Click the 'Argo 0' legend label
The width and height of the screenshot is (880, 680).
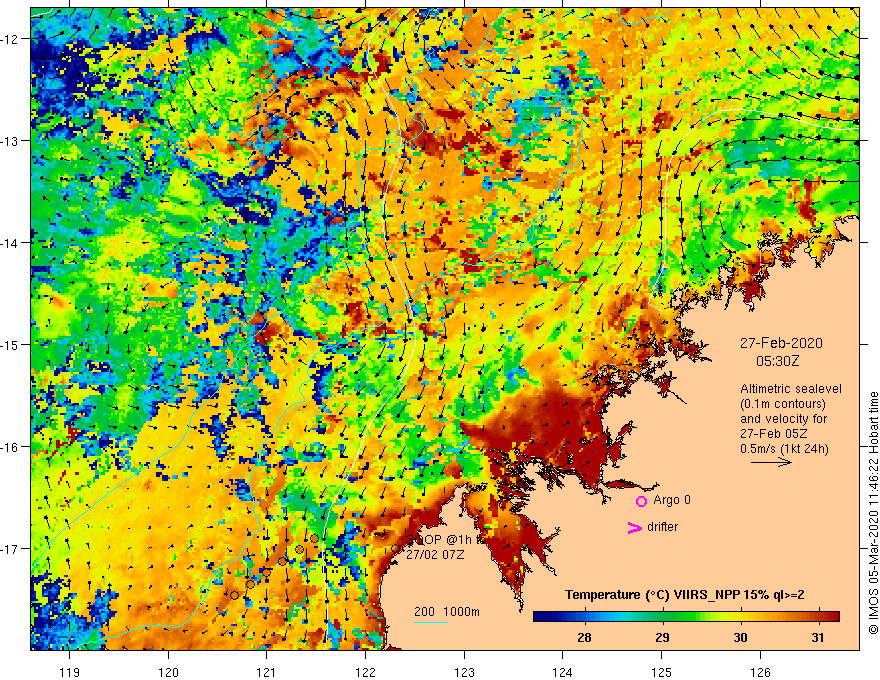pyautogui.click(x=671, y=500)
